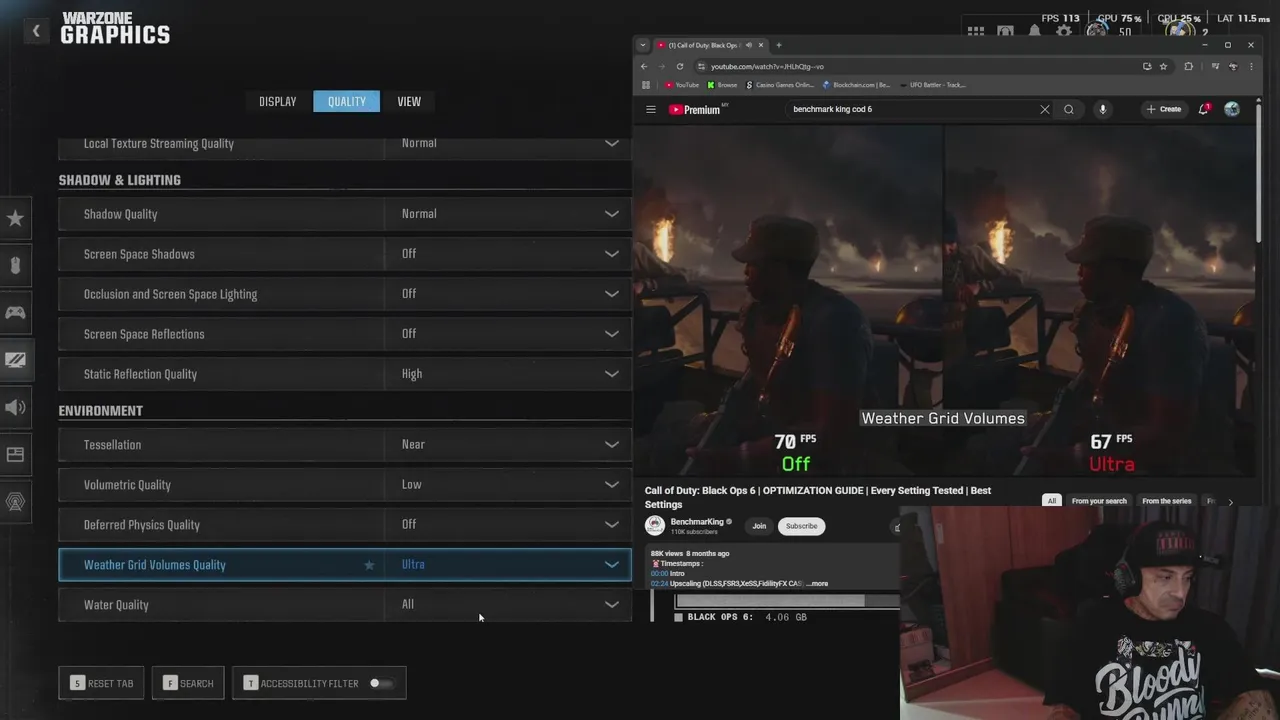Open a new Chrome tab
1280x720 pixels.
(779, 45)
